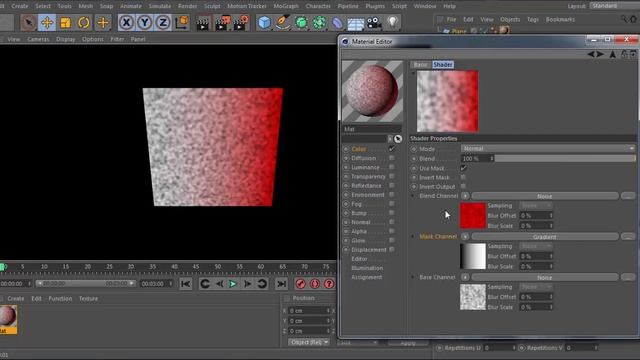Viewport: 640px width, 360px height.
Task: Add a Camera object
Action: (x=373, y=23)
